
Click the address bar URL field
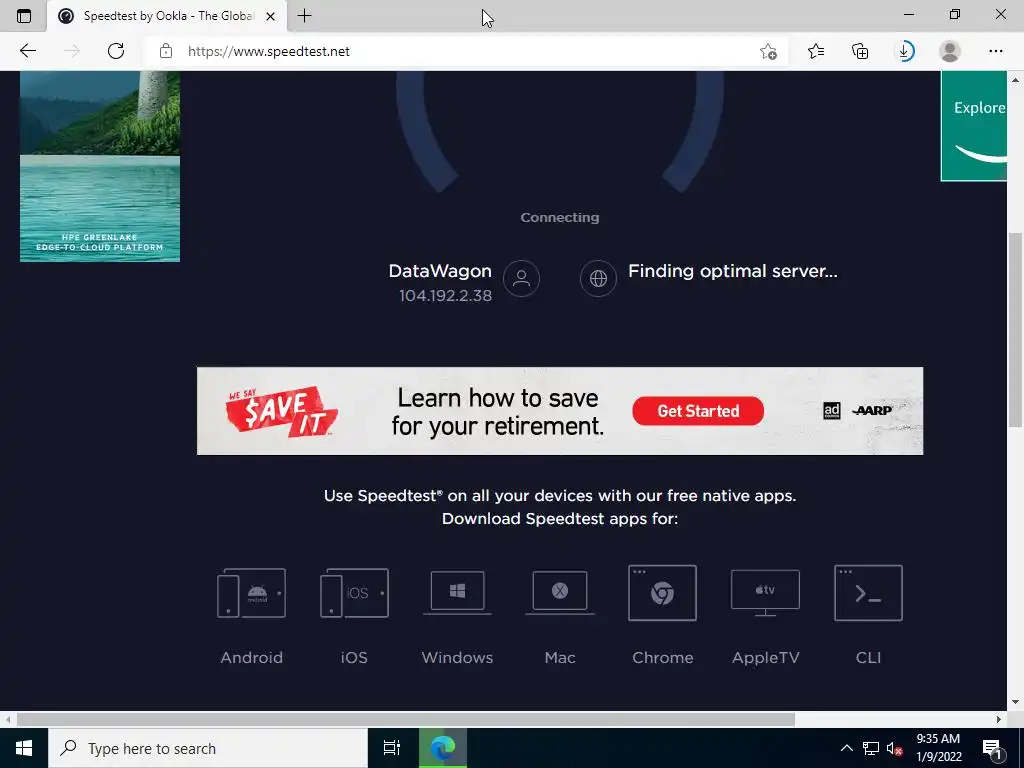(x=464, y=51)
